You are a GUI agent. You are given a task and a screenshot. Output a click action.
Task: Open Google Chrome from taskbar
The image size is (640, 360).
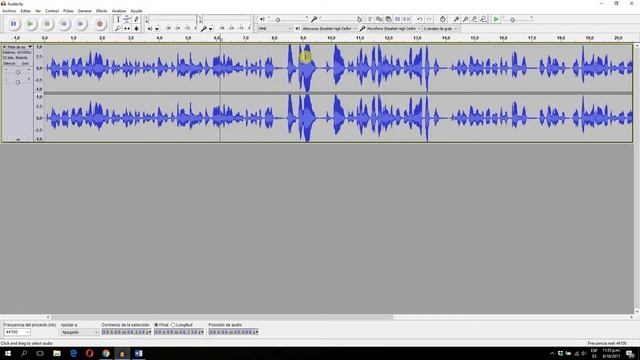106,353
